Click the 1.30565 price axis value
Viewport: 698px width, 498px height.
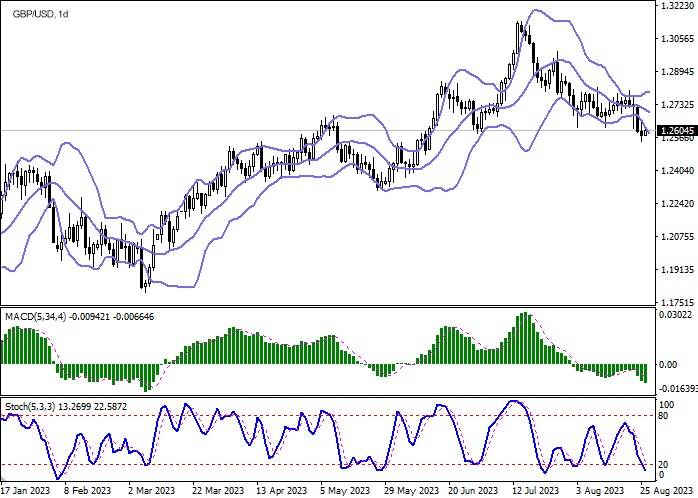[x=676, y=39]
